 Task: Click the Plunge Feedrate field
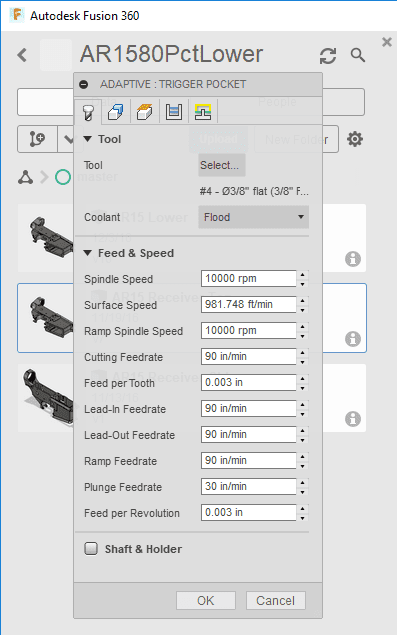click(x=249, y=486)
